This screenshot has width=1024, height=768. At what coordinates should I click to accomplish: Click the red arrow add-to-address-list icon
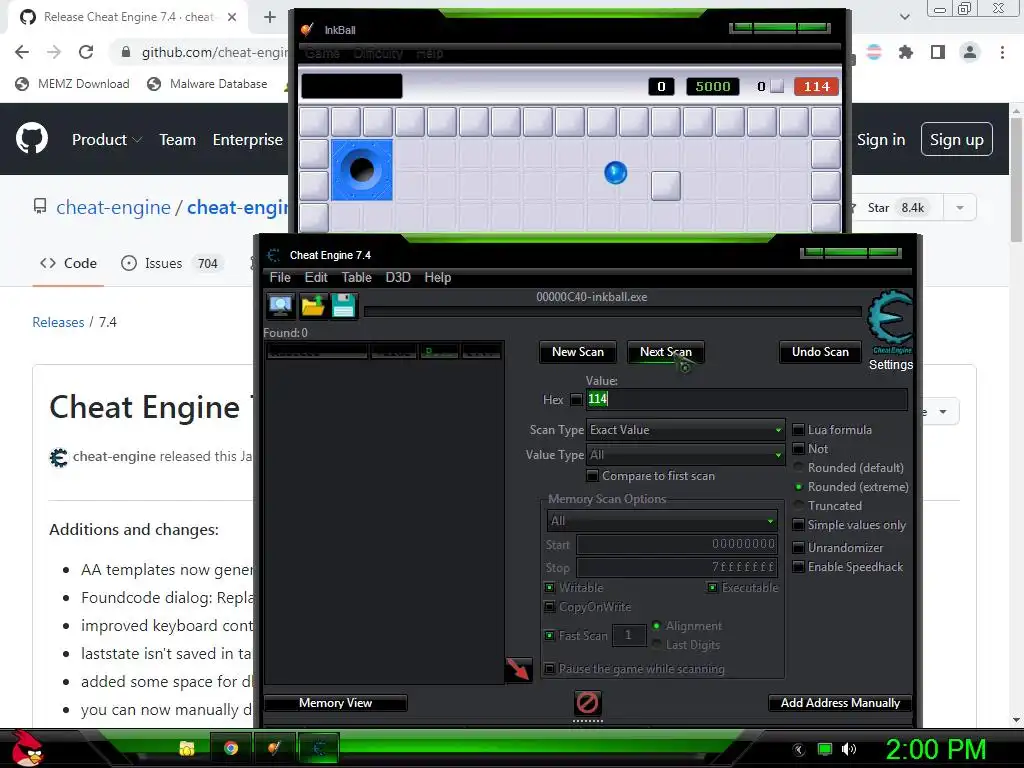click(519, 669)
